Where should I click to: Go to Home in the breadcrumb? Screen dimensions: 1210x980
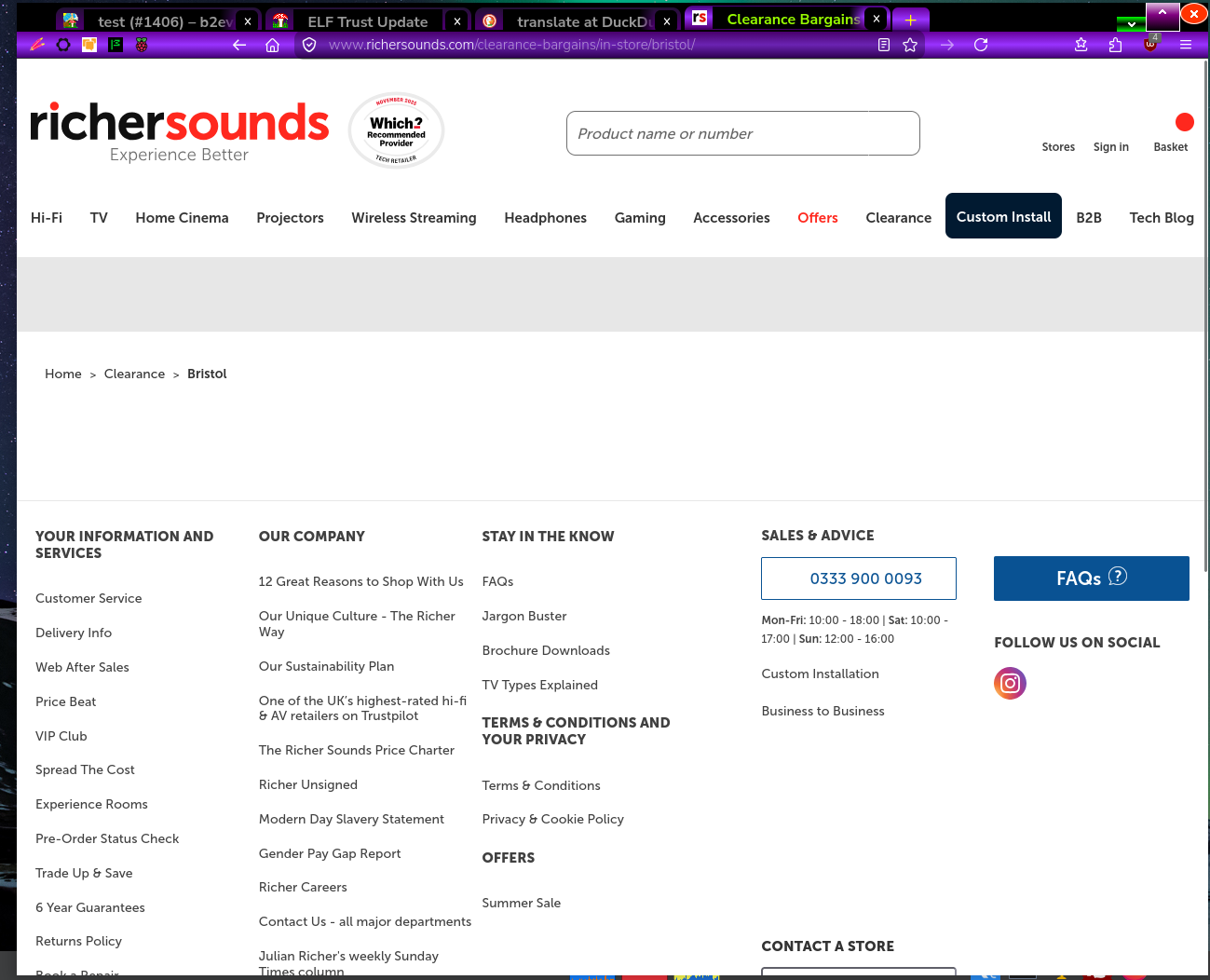63,374
